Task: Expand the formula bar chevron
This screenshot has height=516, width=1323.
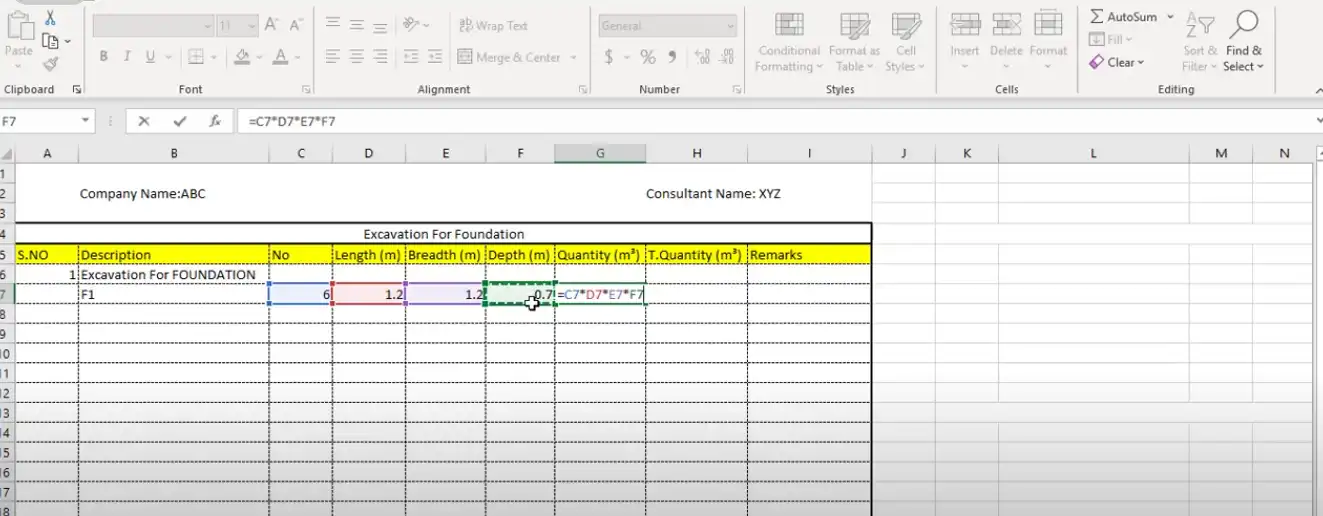Action: click(x=1317, y=121)
